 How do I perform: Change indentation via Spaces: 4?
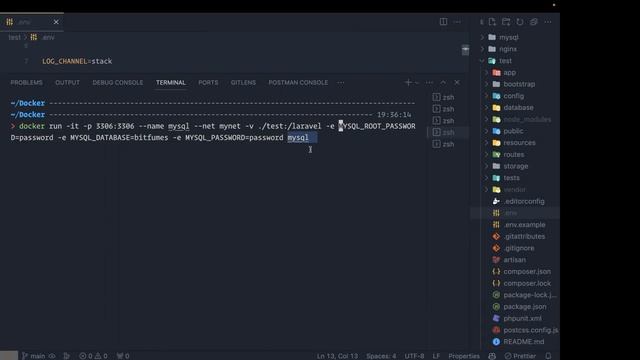381,356
